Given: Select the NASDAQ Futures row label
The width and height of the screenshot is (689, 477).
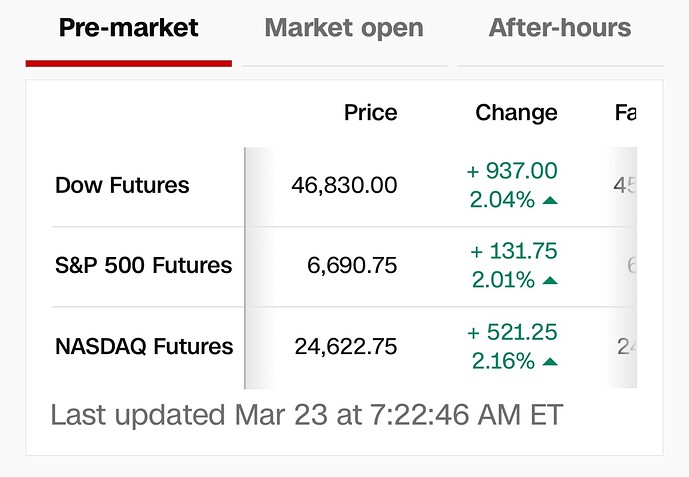Looking at the screenshot, I should point(144,347).
